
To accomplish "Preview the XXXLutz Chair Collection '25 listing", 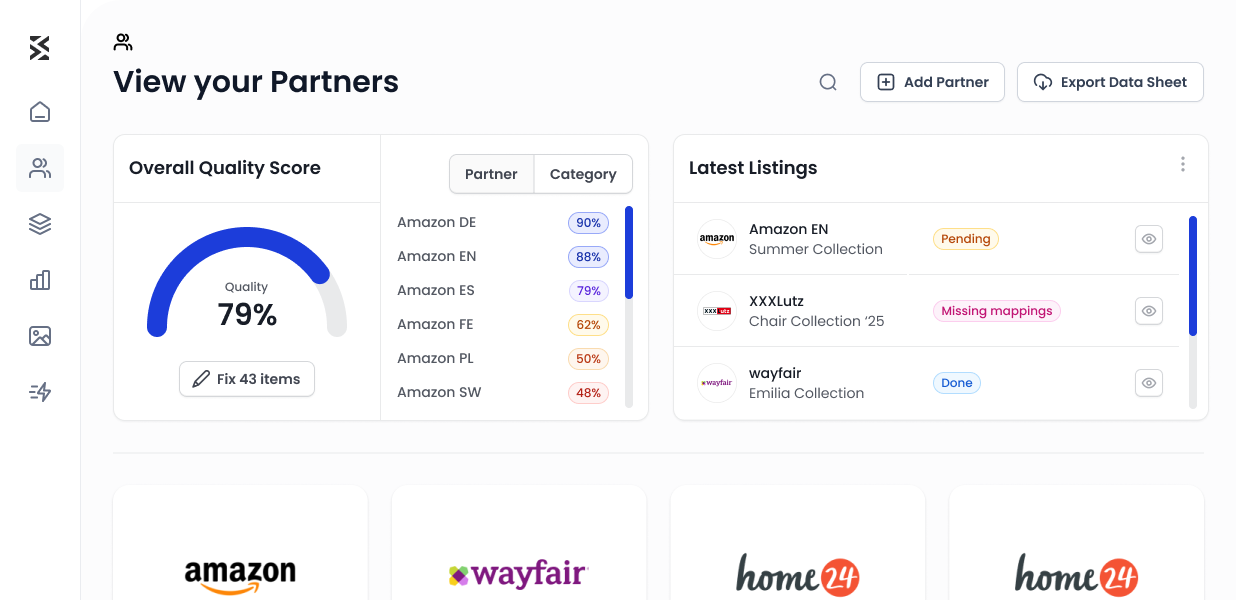I will [1148, 311].
